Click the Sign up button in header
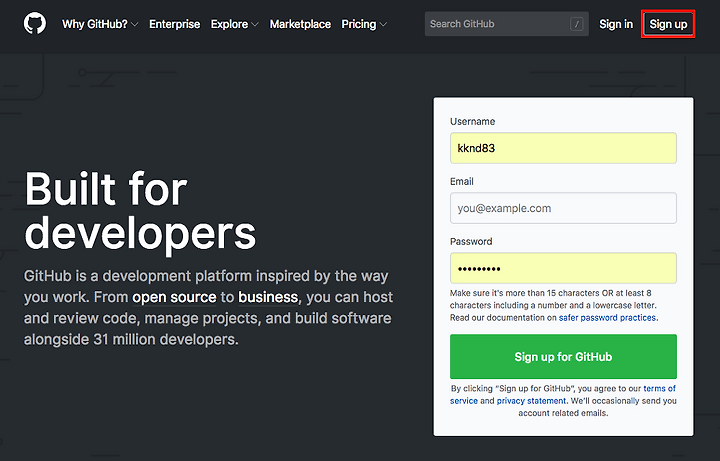720x461 pixels. [x=668, y=24]
